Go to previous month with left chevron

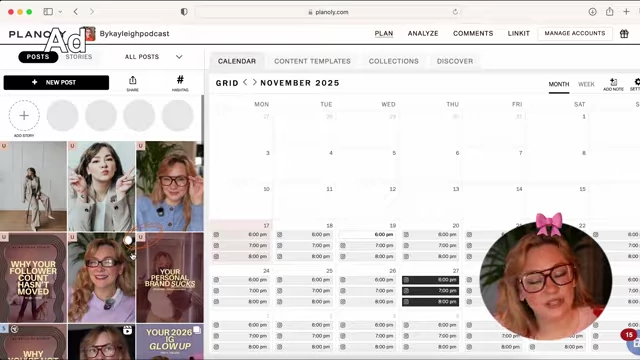245,82
